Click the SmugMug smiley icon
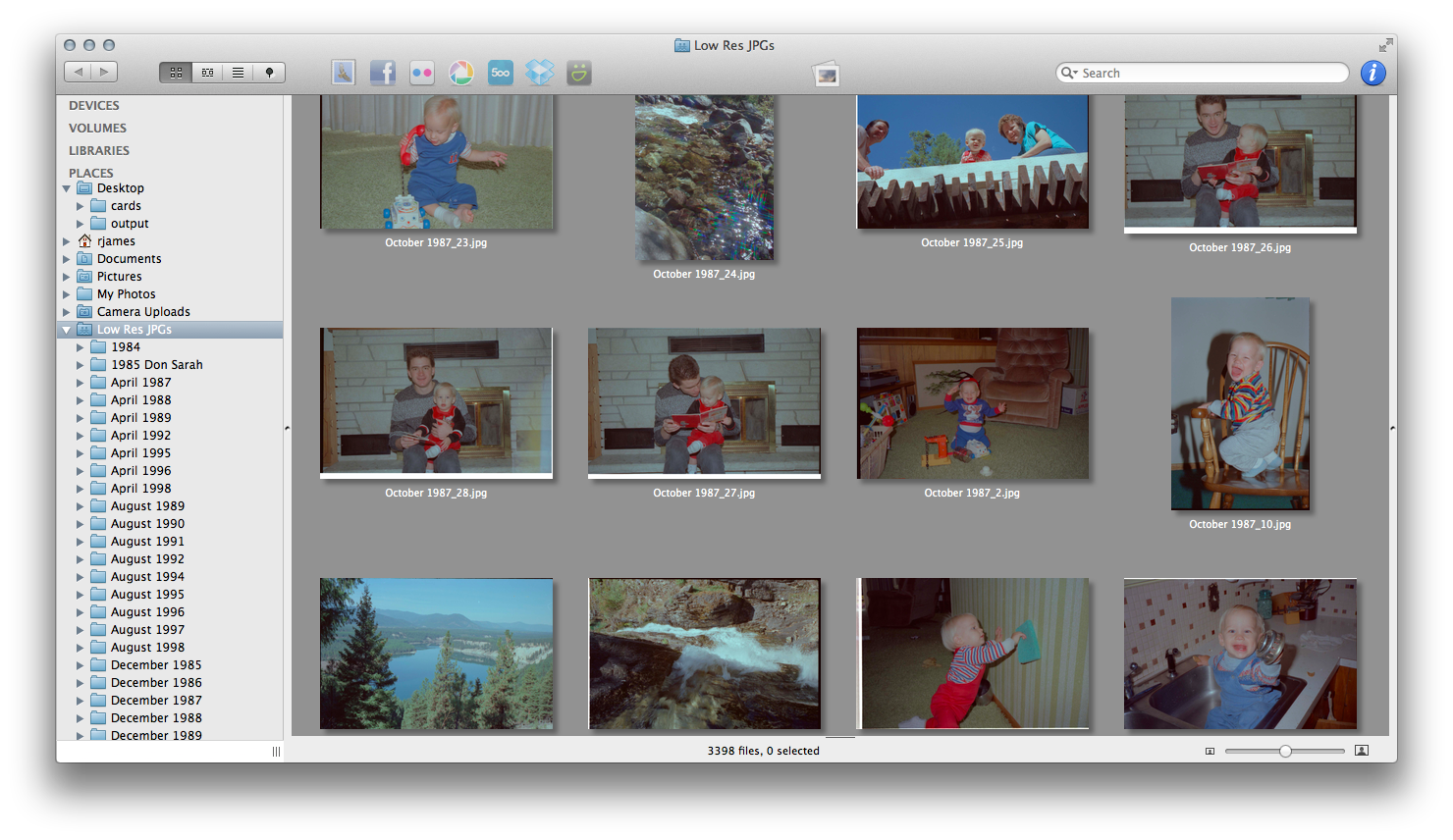The image size is (1453, 840). [x=579, y=73]
